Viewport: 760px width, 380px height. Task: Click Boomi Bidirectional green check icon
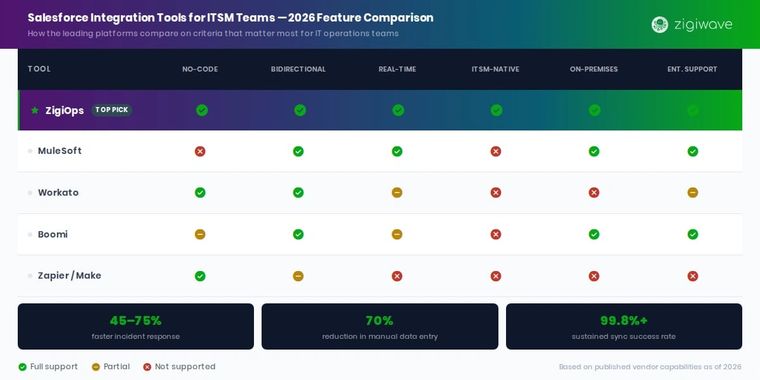pyautogui.click(x=299, y=235)
